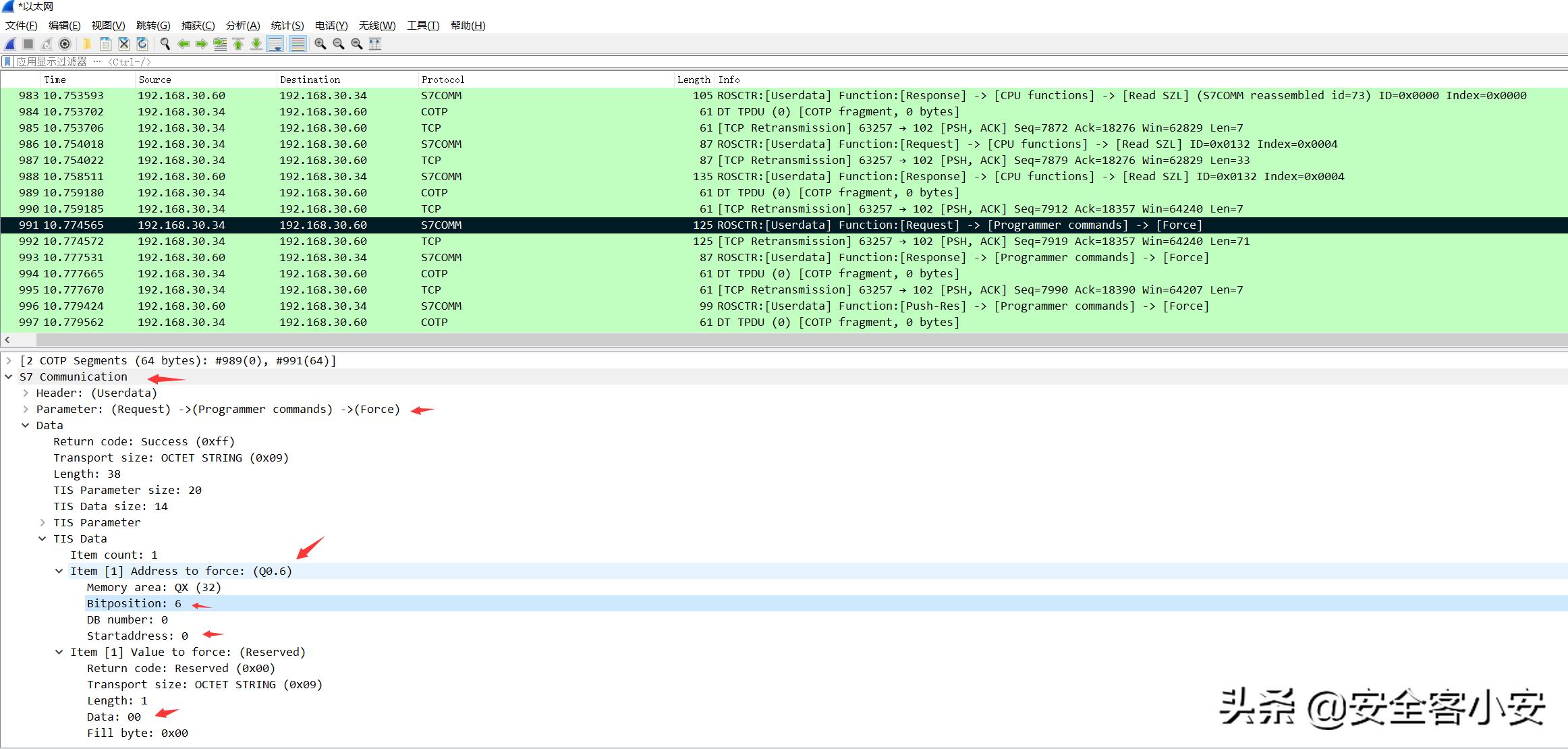Expand the TIS Parameter node
This screenshot has height=749, width=1568.
pos(43,522)
